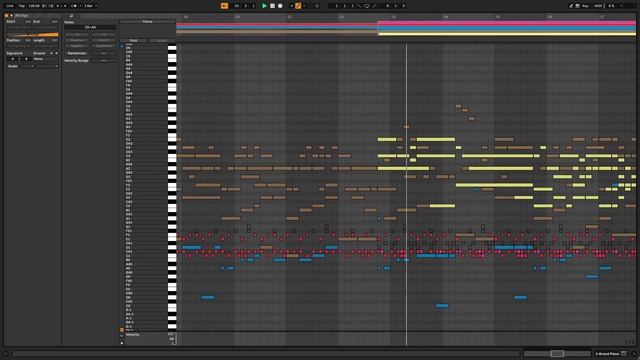
Task: Click the CPU load percentage meter
Action: [x=611, y=6]
